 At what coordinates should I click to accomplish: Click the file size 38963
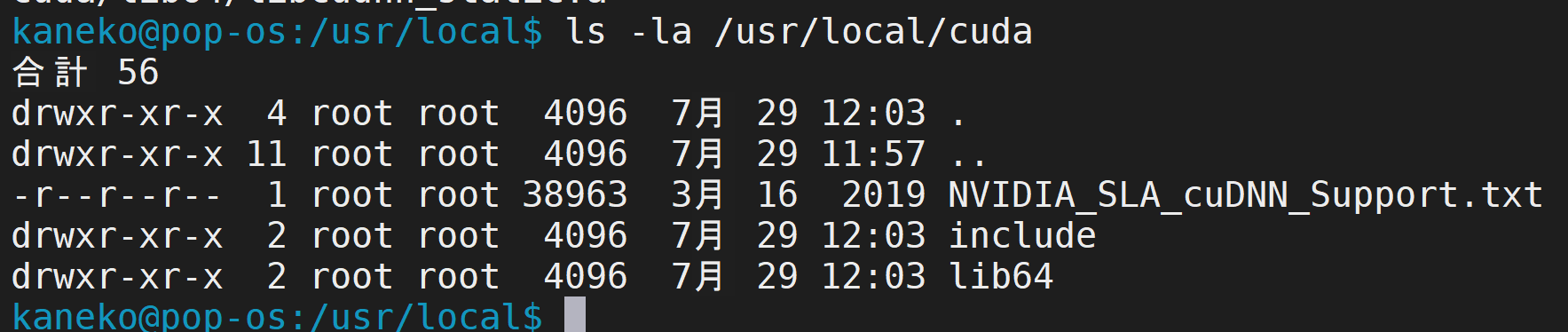575,195
